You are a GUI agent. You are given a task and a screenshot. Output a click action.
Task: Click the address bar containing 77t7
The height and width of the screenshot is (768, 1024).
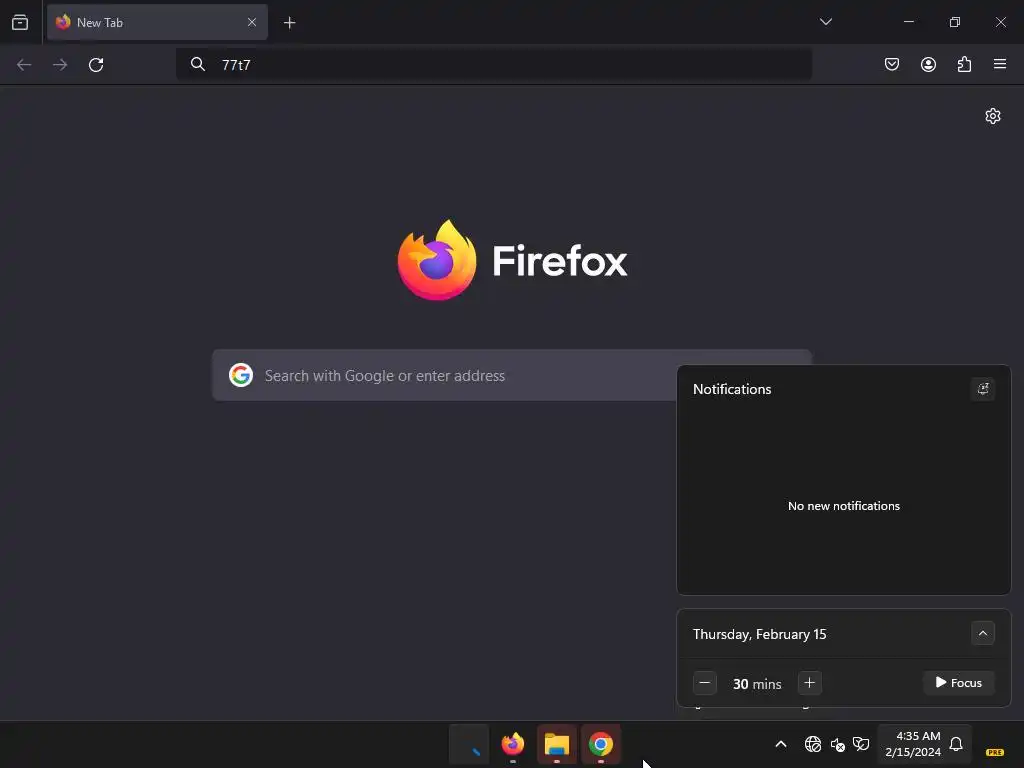(x=494, y=65)
